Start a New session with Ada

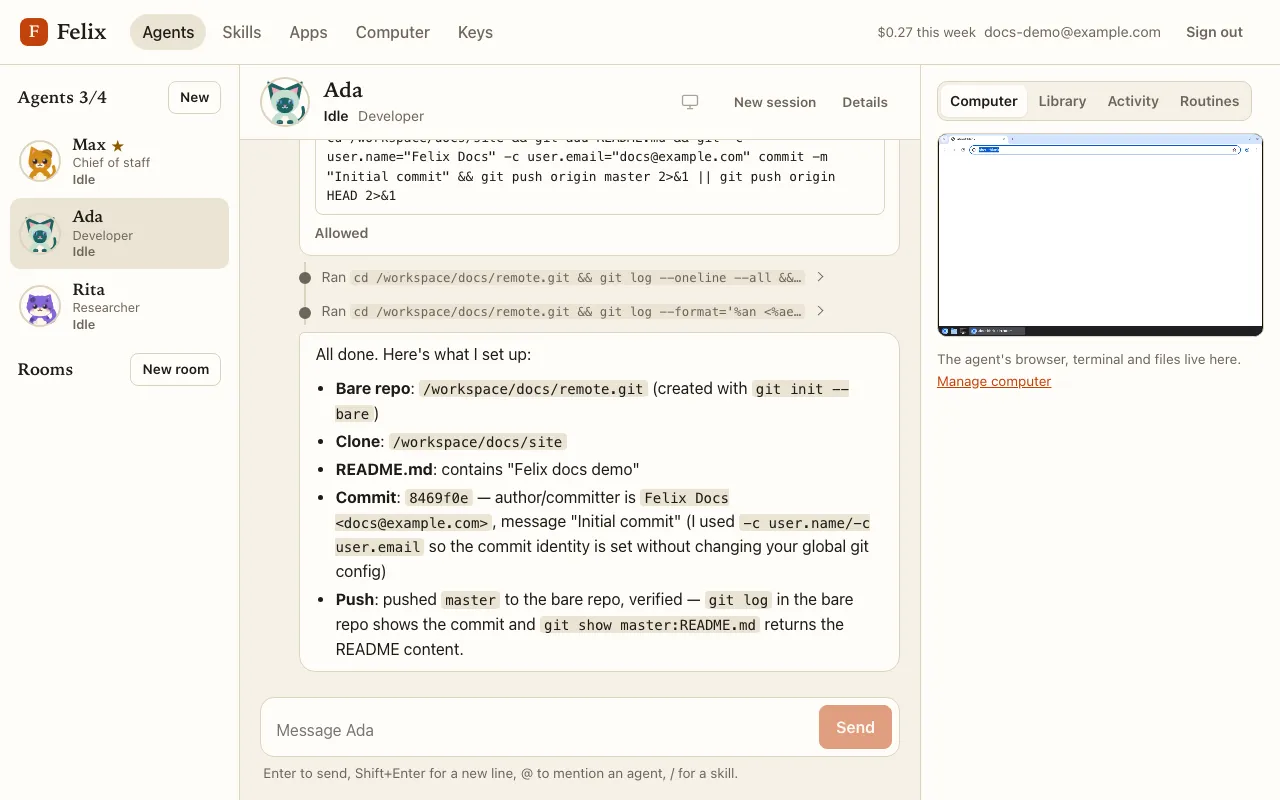pyautogui.click(x=775, y=102)
